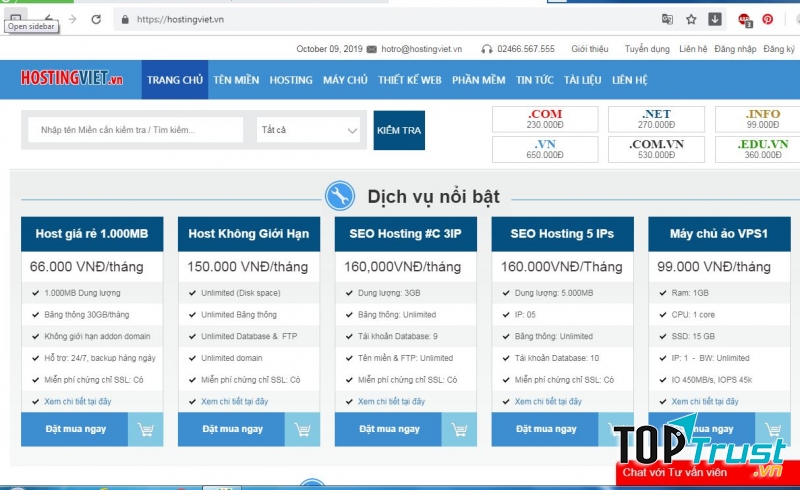800x490 pixels.
Task: Click cart icon under Host giá rẻ 1.000MB
Action: (x=145, y=429)
